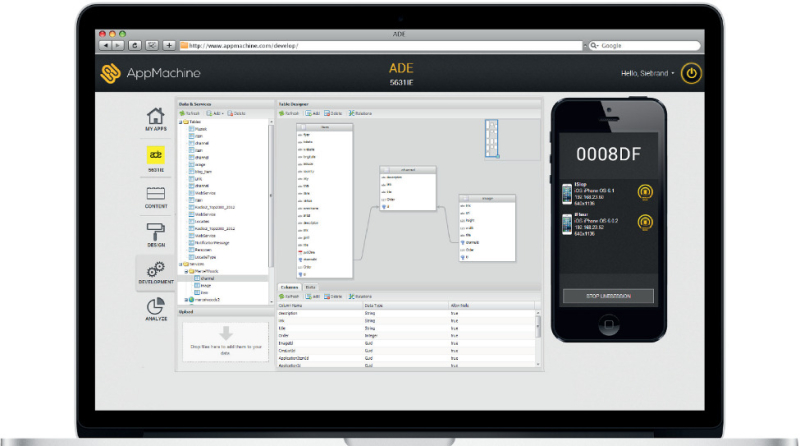800x446 pixels.
Task: Open the Content section in sidebar
Action: (x=156, y=197)
